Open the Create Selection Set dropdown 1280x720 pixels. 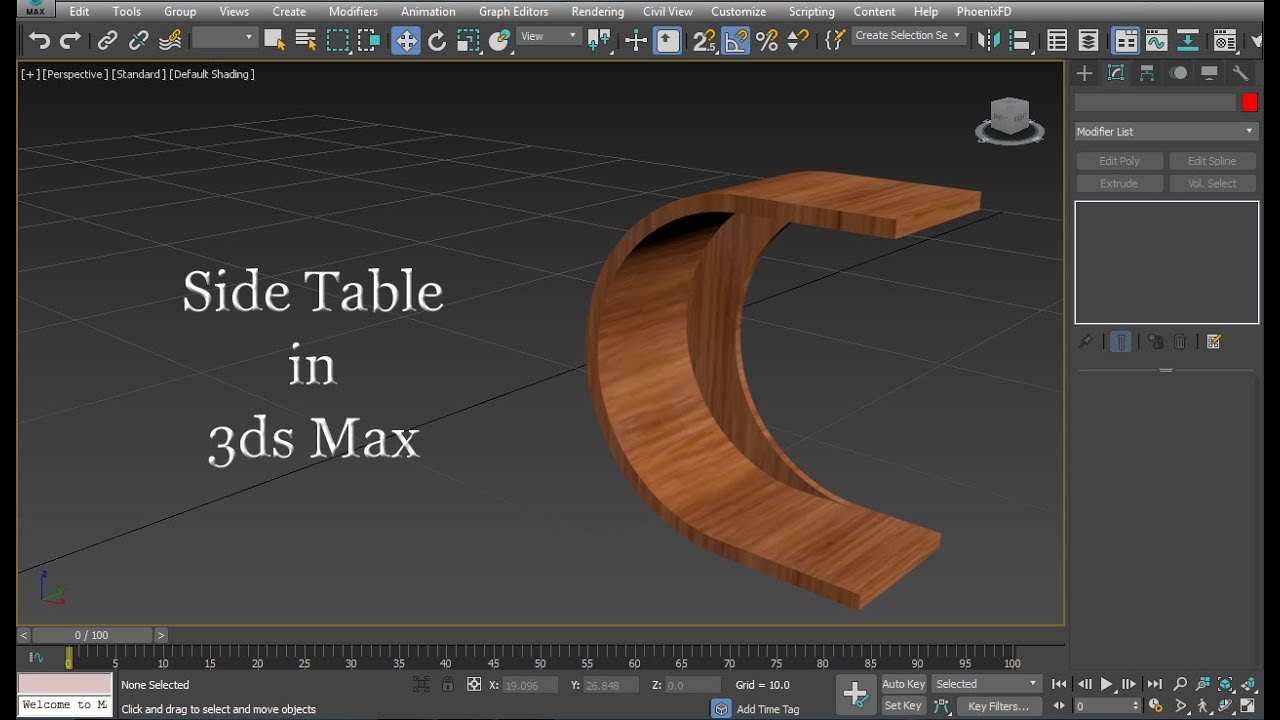[x=908, y=36]
